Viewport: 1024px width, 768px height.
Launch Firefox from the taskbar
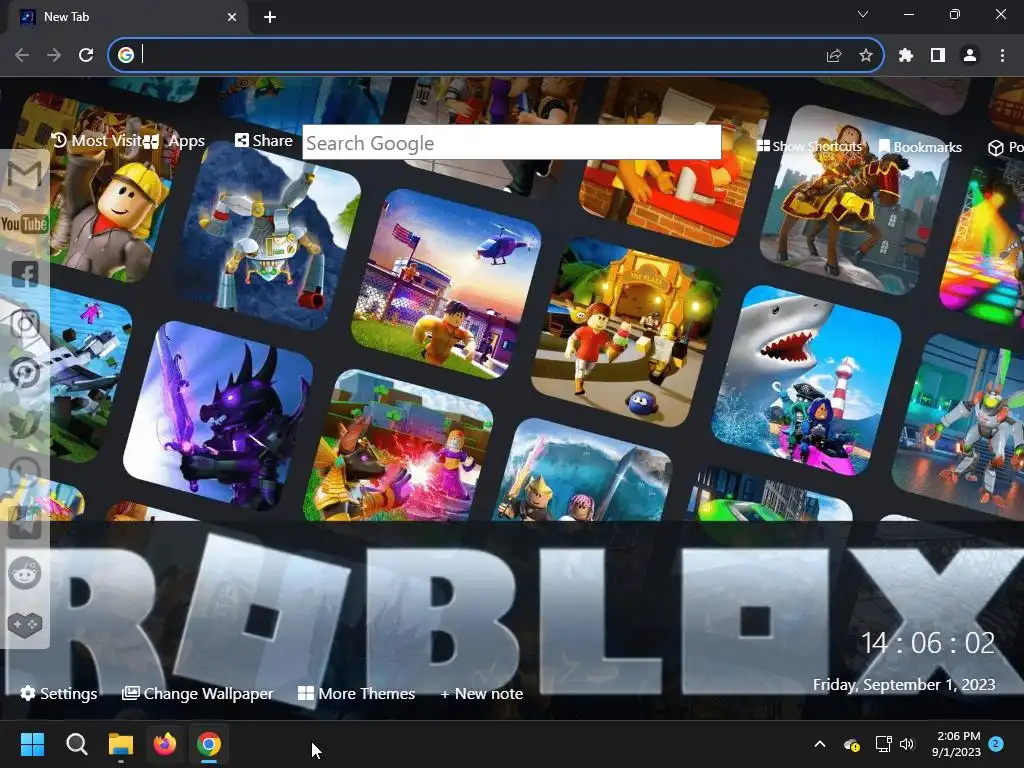click(165, 744)
